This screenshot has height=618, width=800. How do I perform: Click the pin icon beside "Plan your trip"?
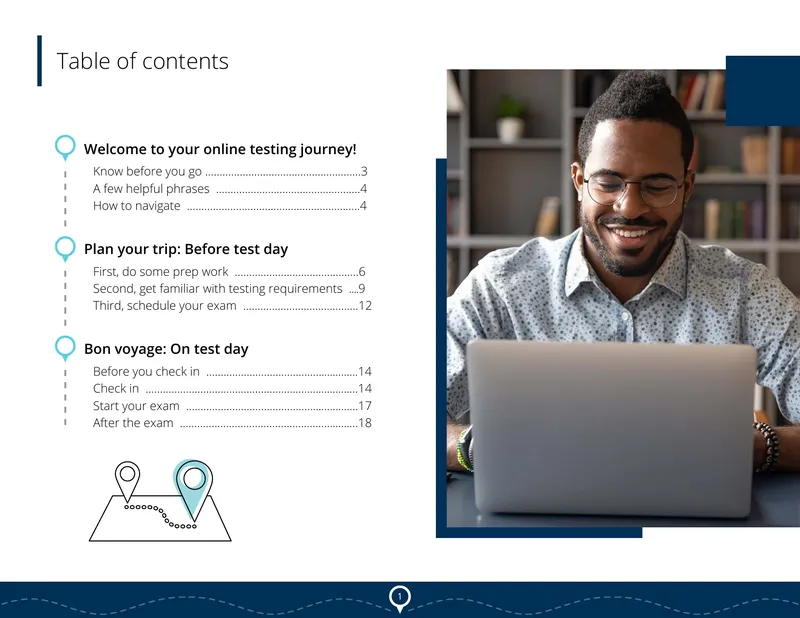point(65,249)
